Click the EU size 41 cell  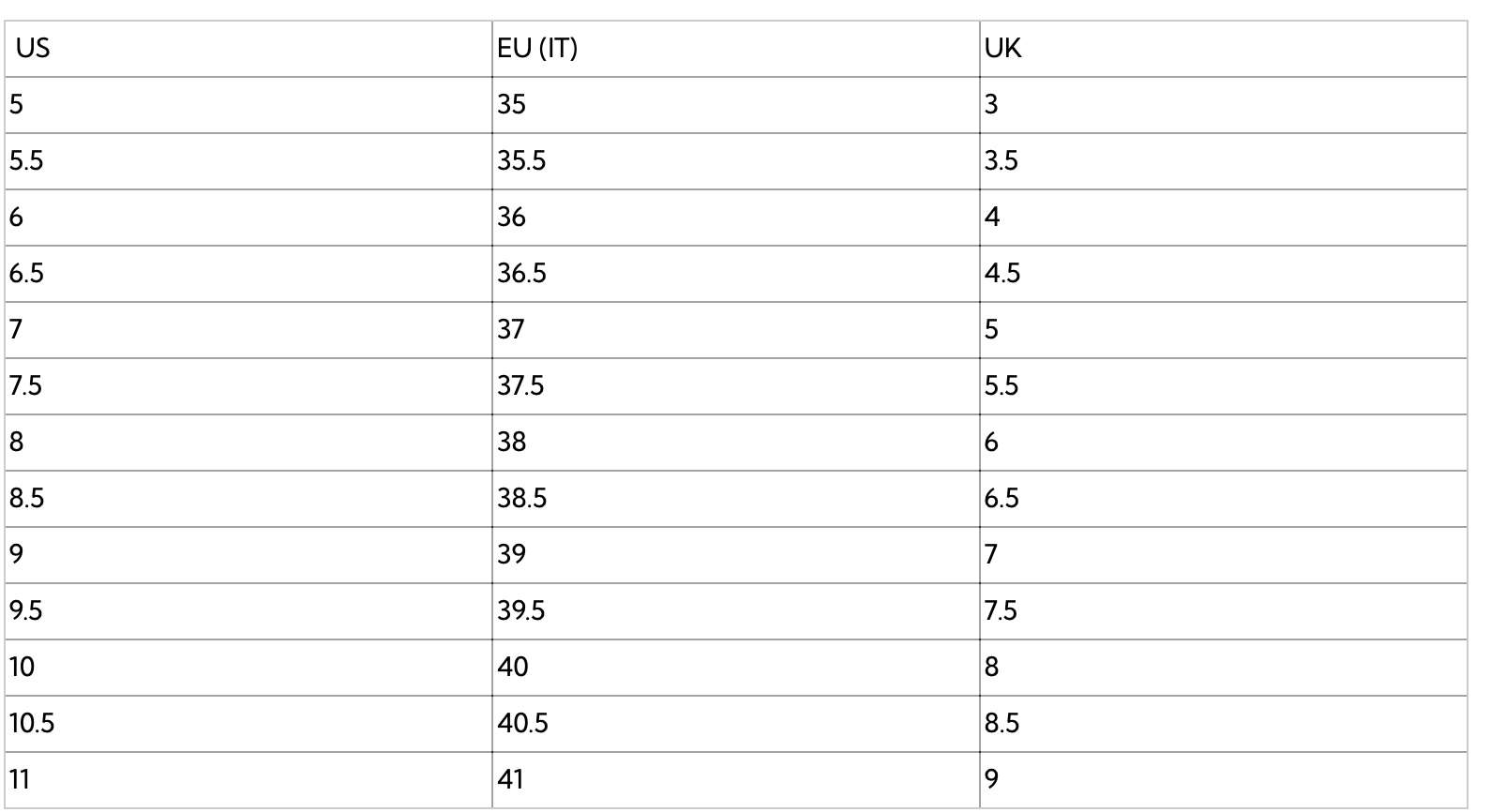[x=511, y=779]
